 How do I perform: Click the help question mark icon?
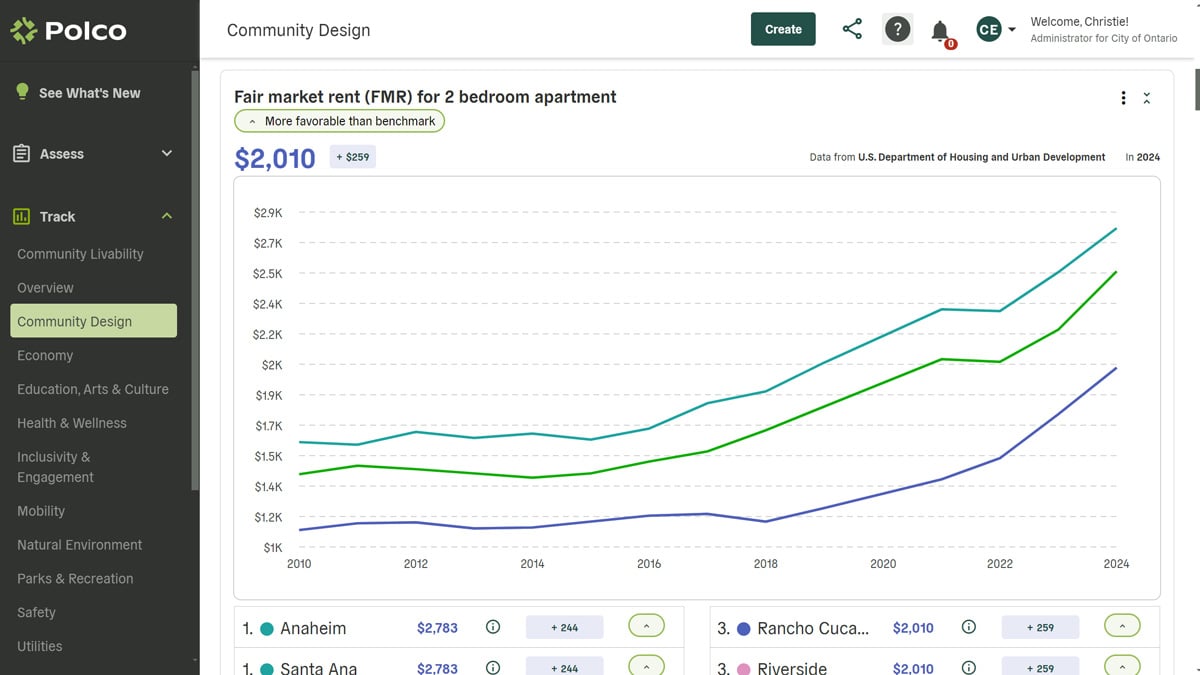click(897, 29)
